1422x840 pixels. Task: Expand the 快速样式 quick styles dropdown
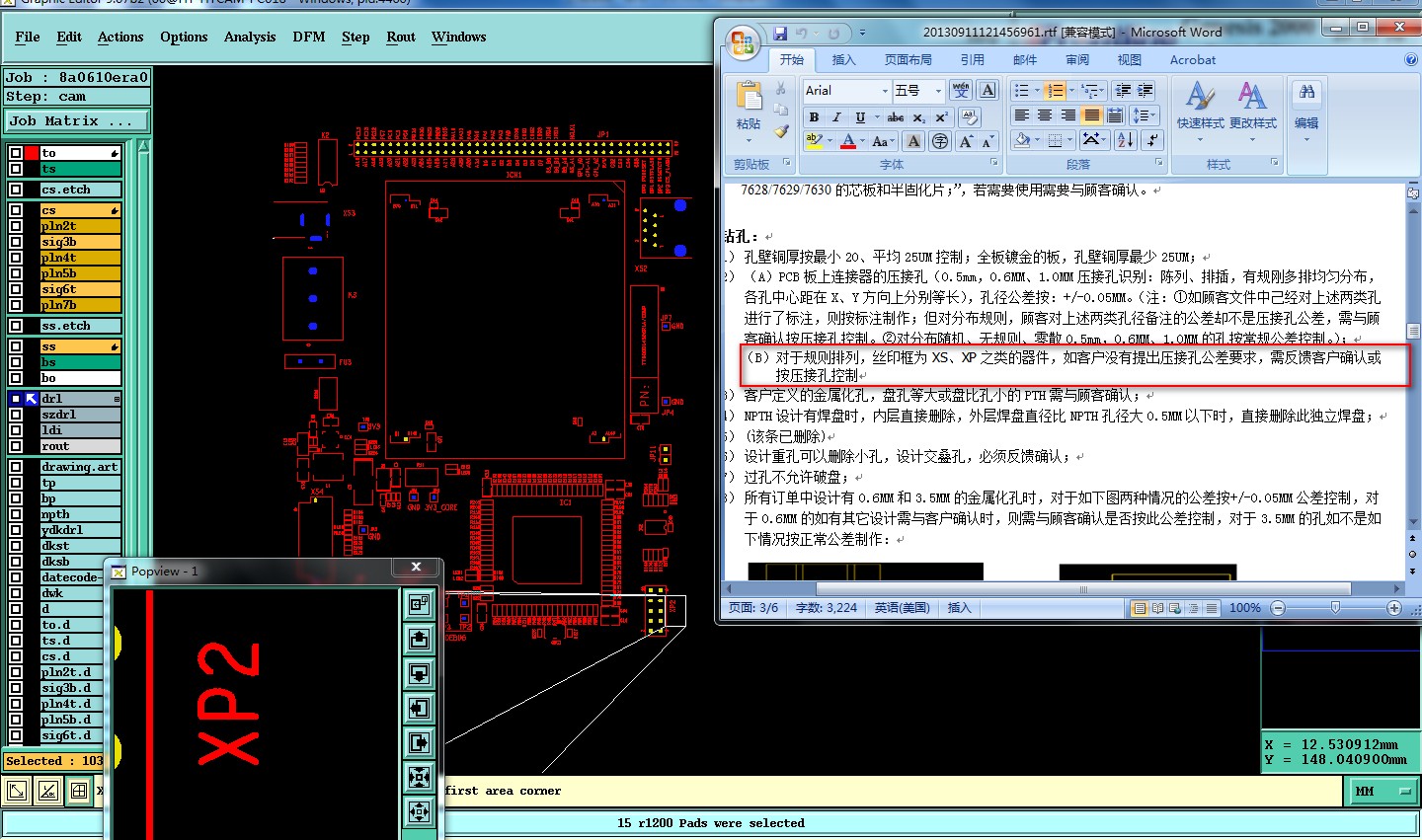point(1200,139)
